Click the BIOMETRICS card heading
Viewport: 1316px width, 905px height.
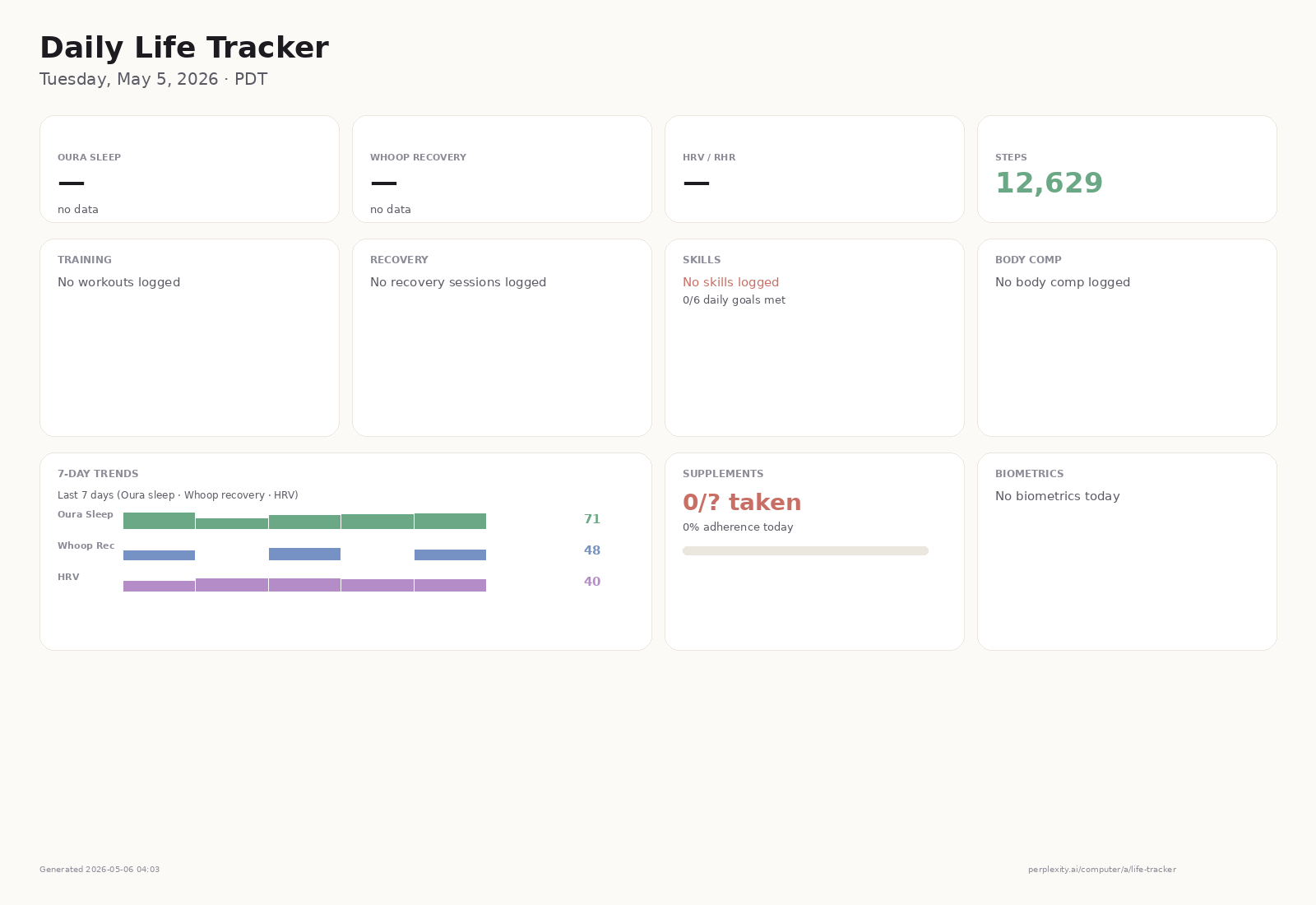click(1029, 474)
